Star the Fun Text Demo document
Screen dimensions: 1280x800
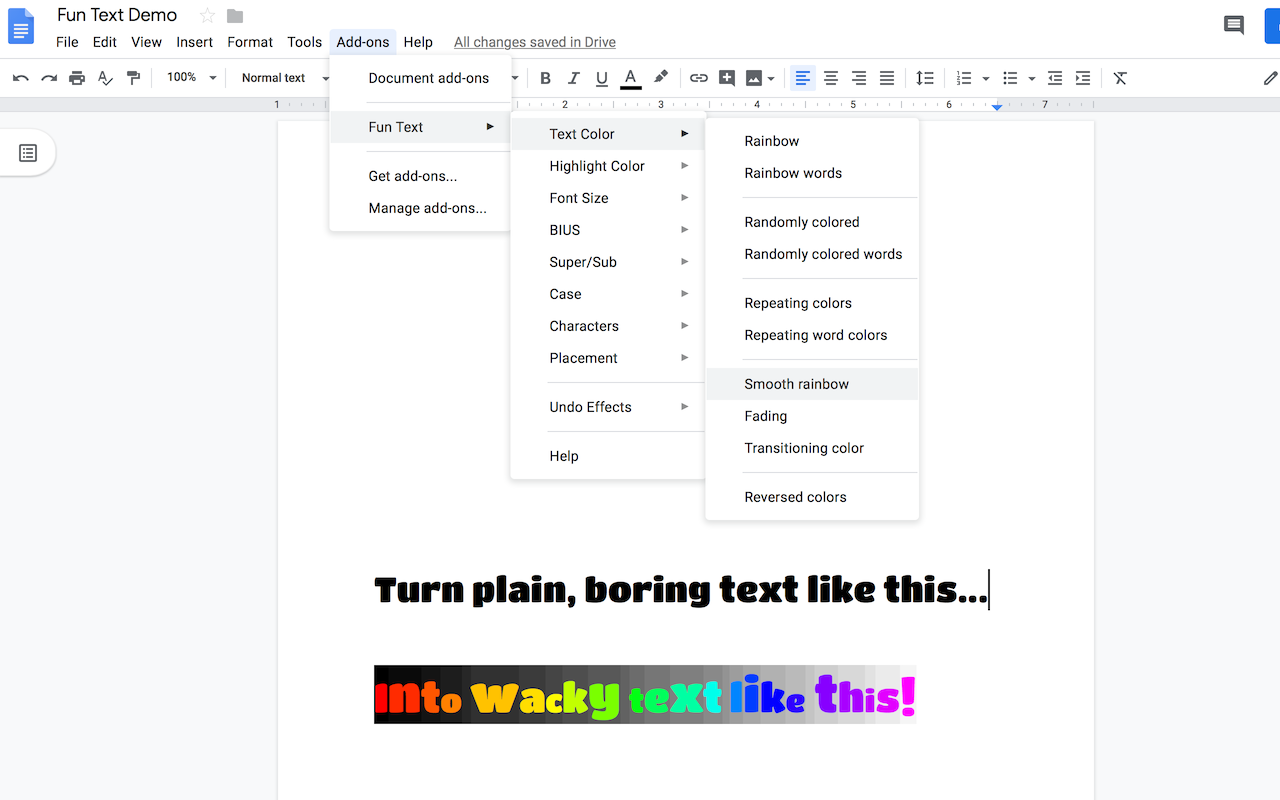[207, 15]
